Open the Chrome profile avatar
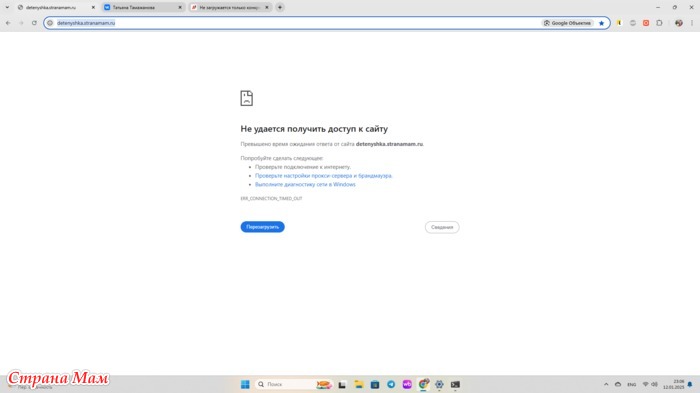Screen dimensions: 700x393 [x=679, y=23]
